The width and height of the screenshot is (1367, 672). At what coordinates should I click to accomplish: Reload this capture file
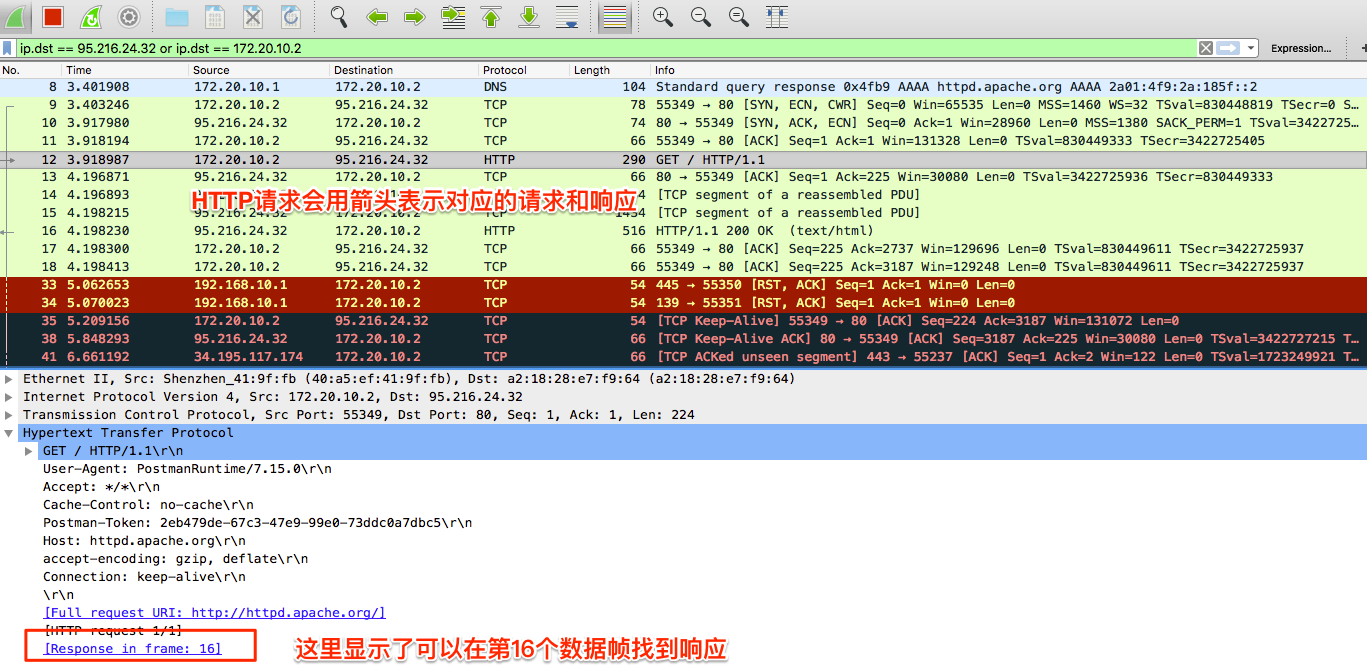click(x=290, y=16)
